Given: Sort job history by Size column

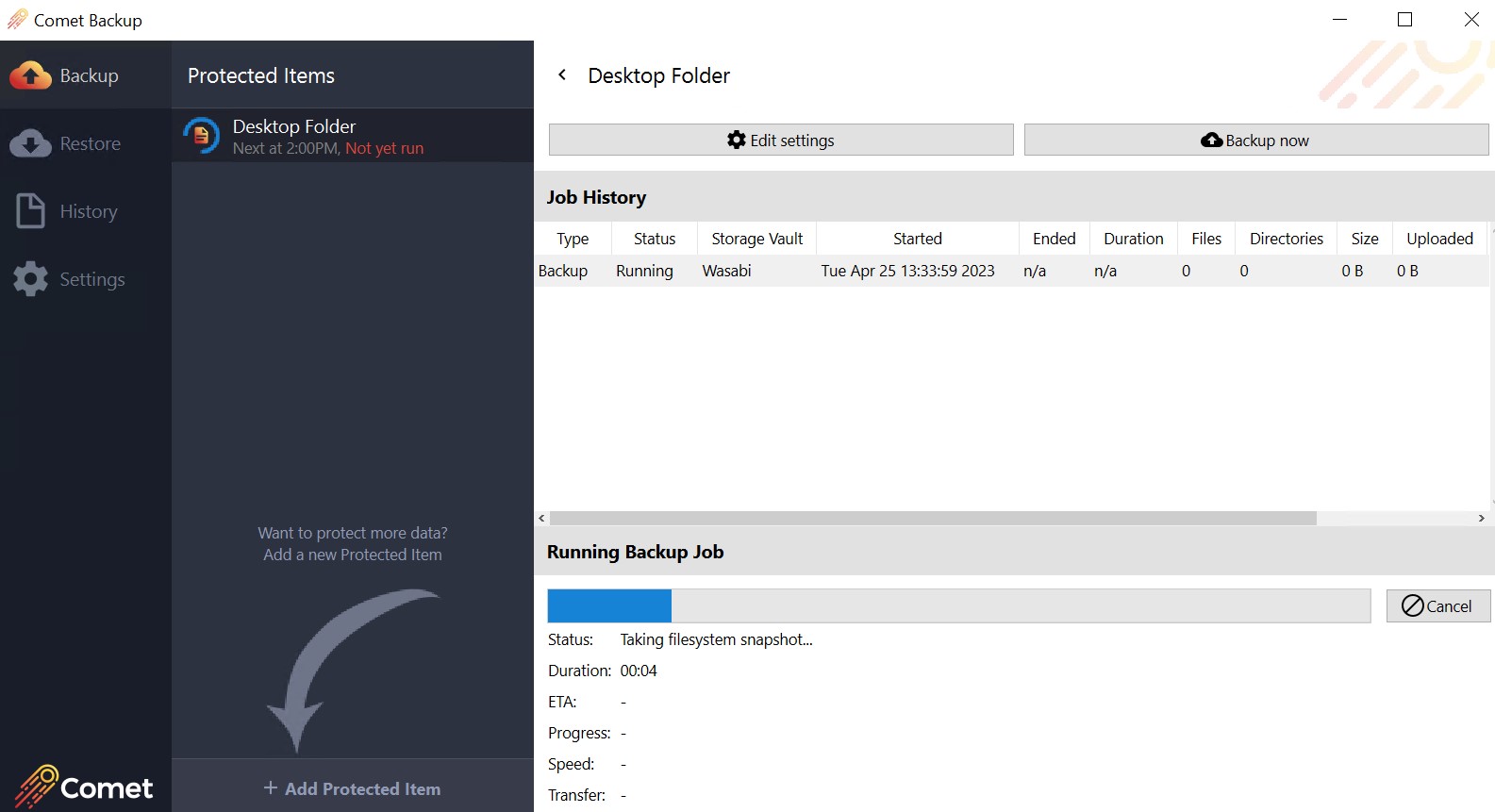Looking at the screenshot, I should [1365, 239].
